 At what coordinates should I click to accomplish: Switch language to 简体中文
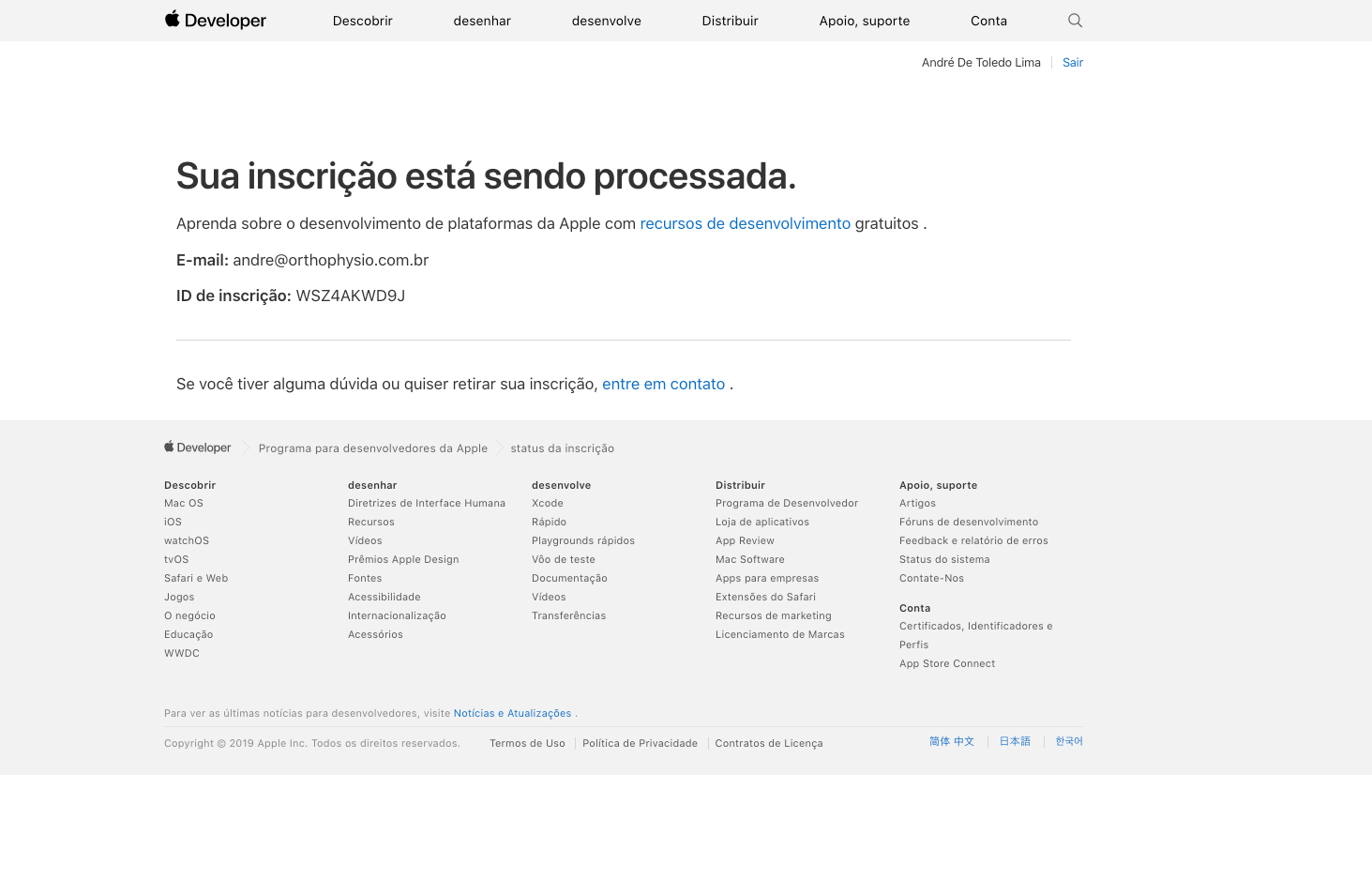pos(952,741)
